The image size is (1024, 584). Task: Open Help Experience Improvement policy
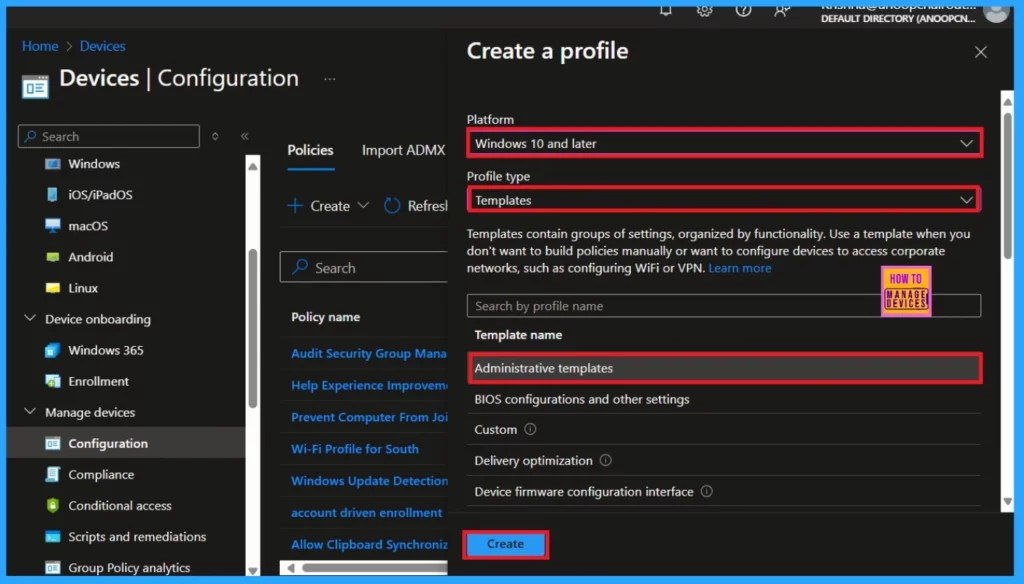(x=369, y=385)
